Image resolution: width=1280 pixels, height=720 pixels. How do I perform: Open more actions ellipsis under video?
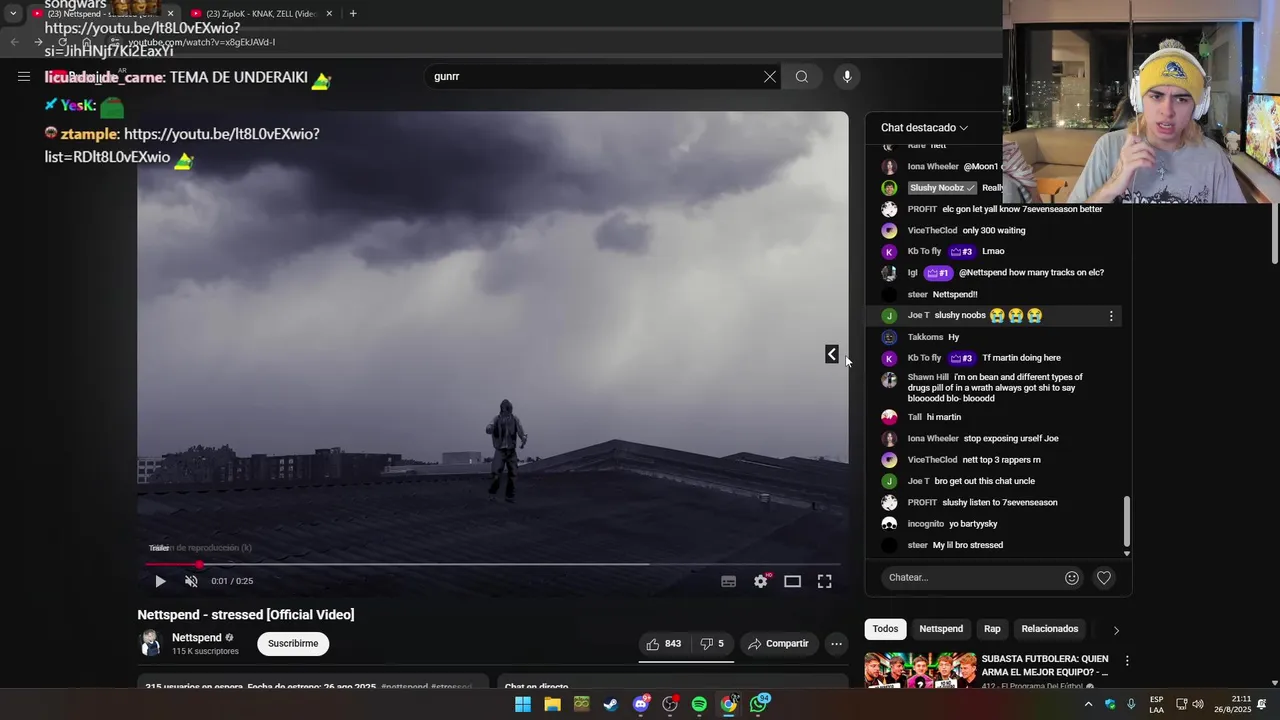(837, 644)
